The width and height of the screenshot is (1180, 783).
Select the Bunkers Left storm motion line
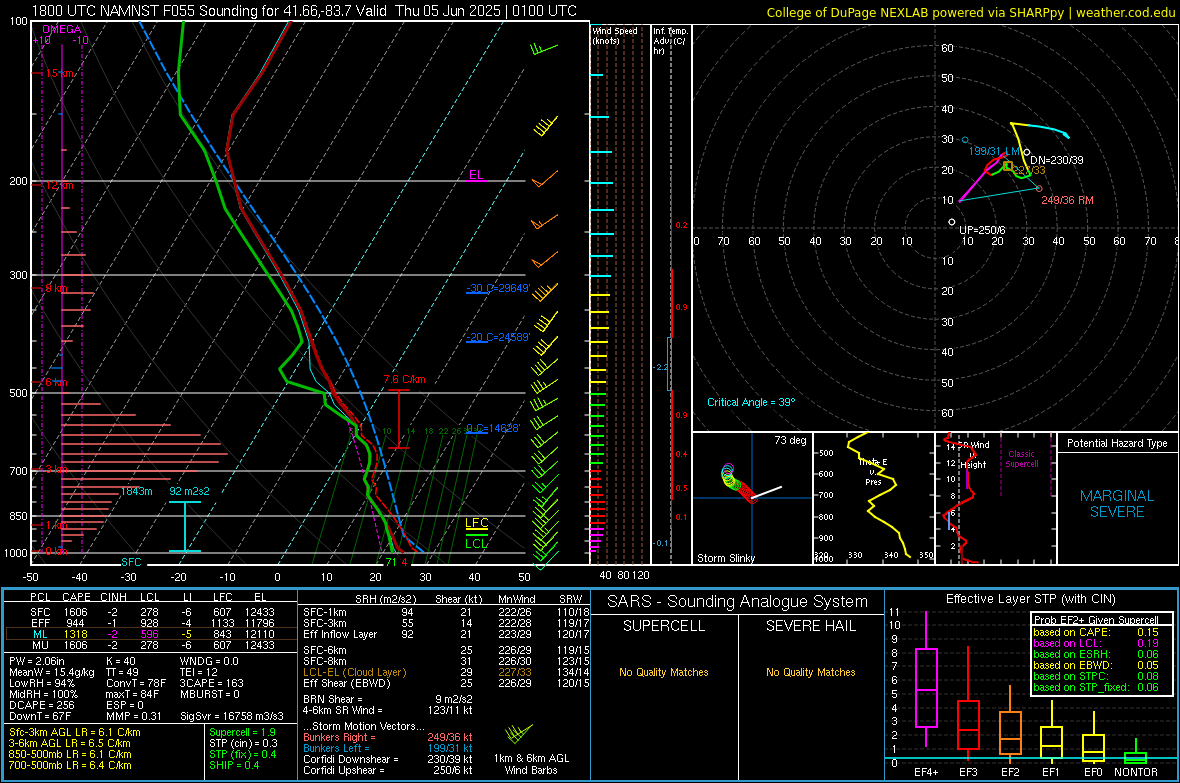pyautogui.click(x=388, y=748)
